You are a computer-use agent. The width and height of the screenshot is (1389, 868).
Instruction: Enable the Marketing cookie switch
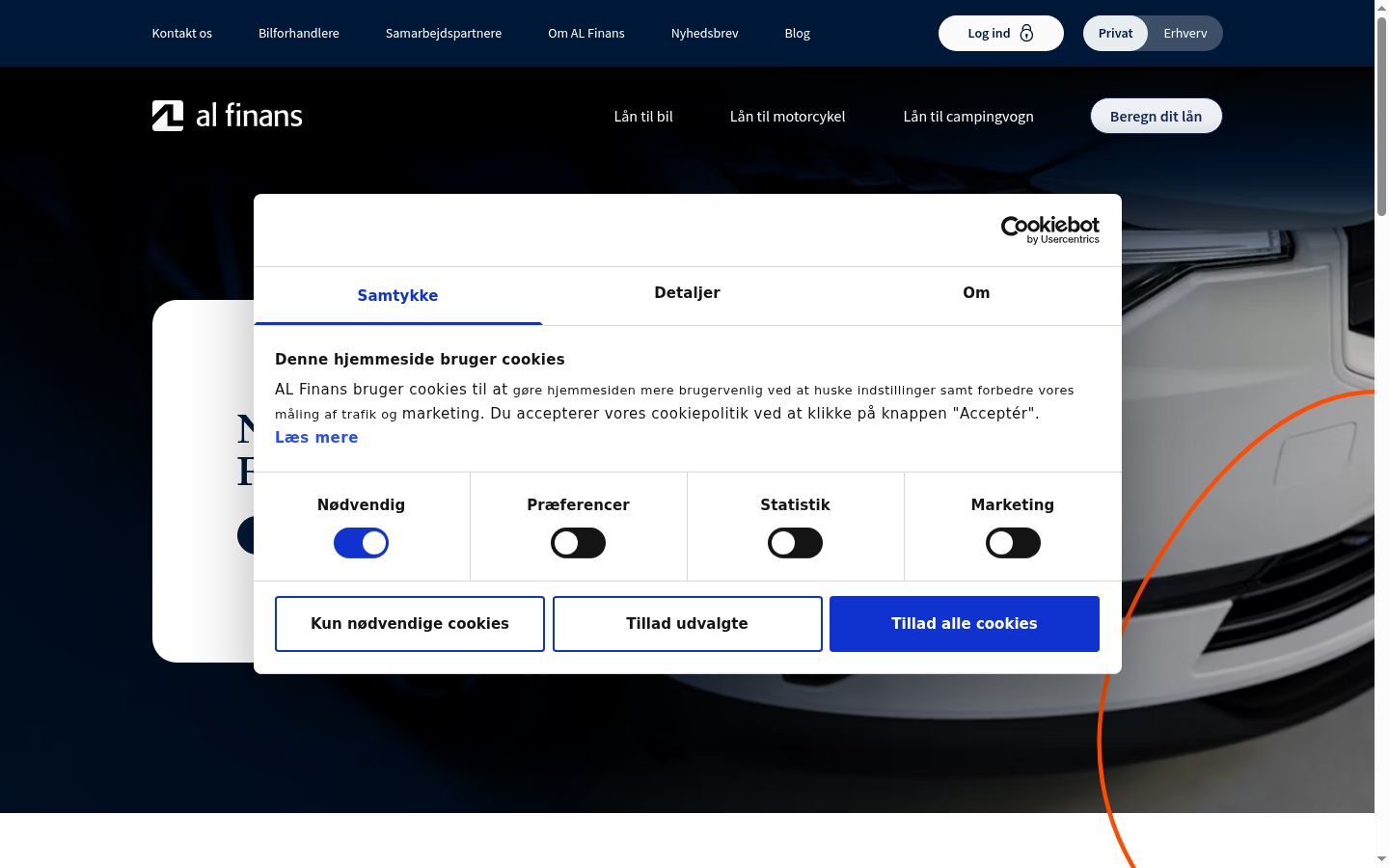click(x=1013, y=543)
